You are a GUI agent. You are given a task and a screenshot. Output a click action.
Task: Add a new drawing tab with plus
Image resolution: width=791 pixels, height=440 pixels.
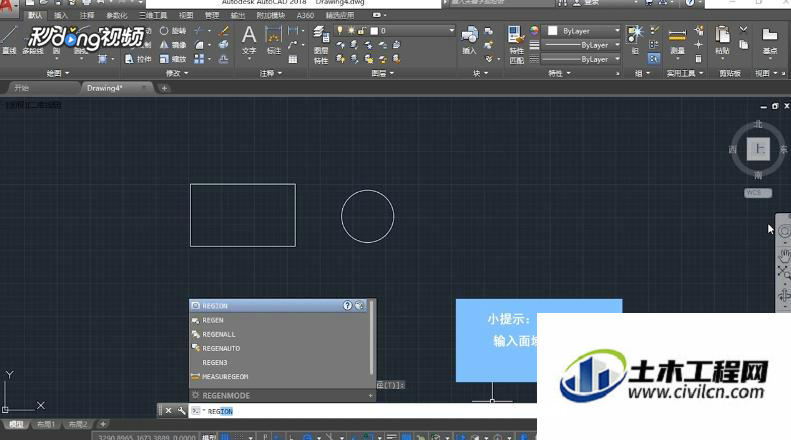[164, 88]
